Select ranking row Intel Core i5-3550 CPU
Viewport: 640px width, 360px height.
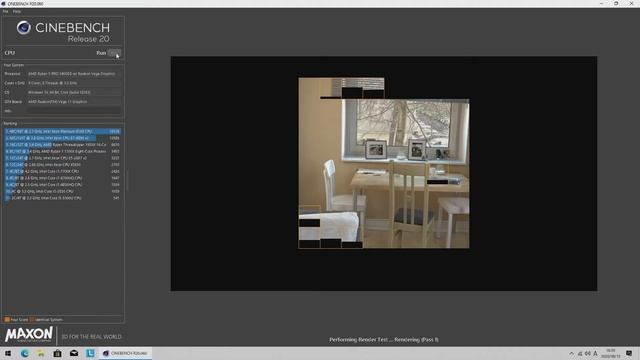[x=62, y=191]
